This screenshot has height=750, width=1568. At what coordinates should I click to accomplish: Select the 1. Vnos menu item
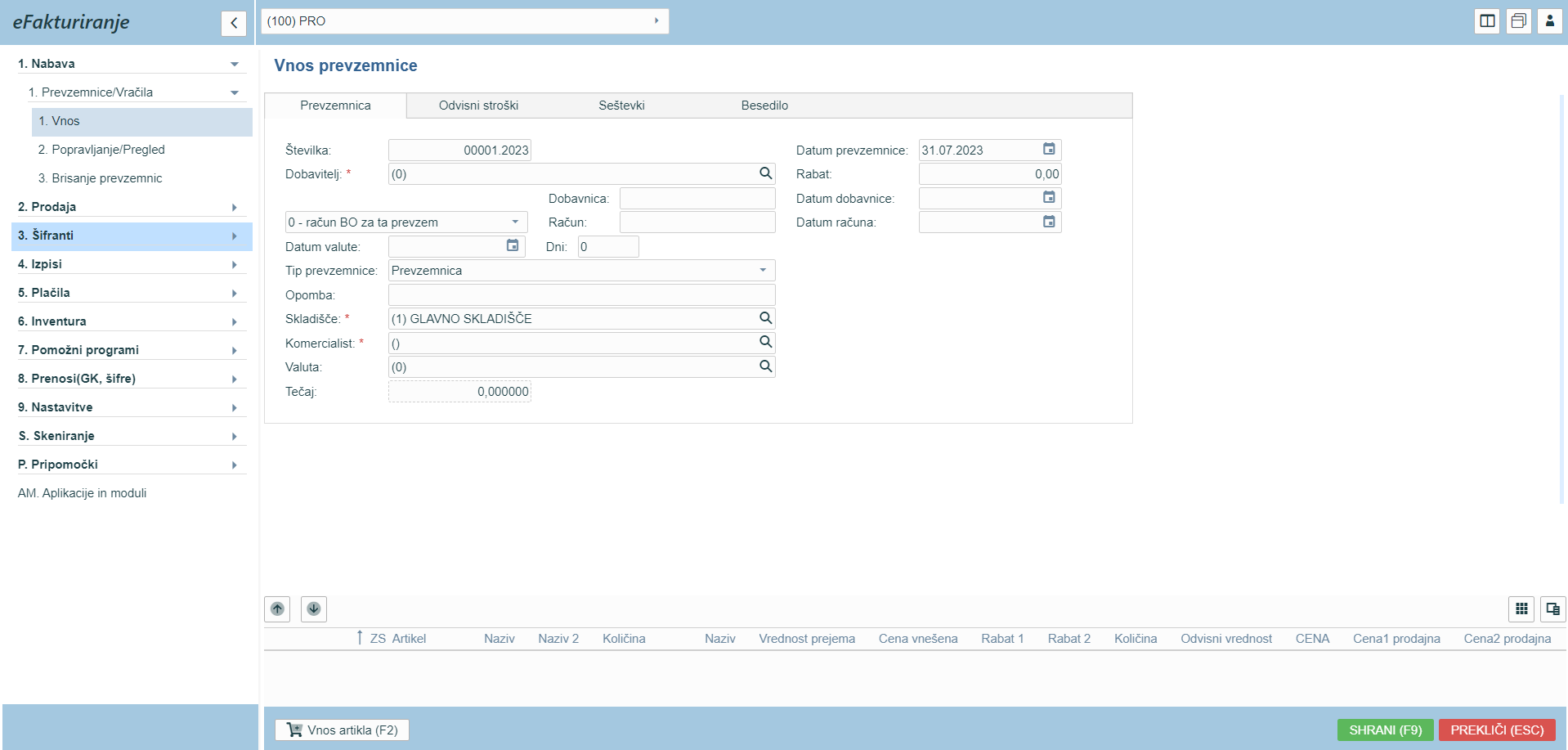click(141, 121)
